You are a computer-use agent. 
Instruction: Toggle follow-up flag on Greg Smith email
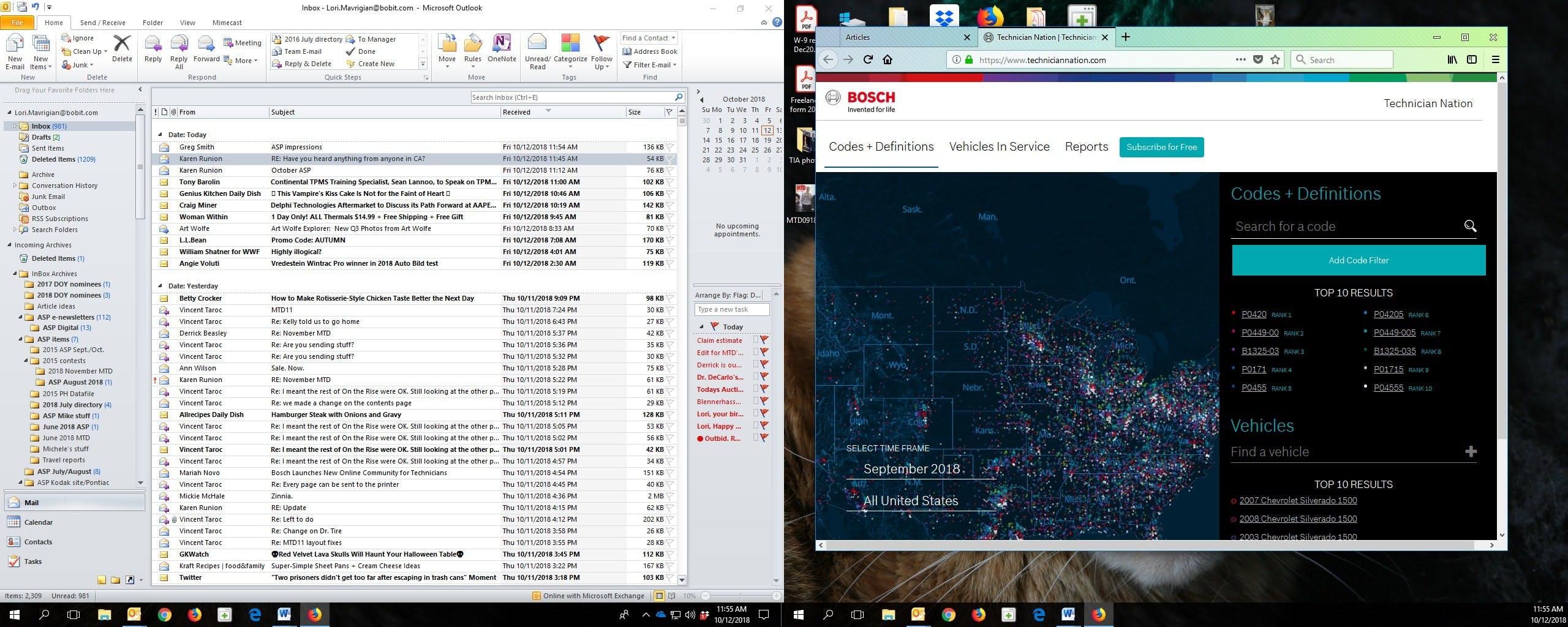pyautogui.click(x=670, y=147)
